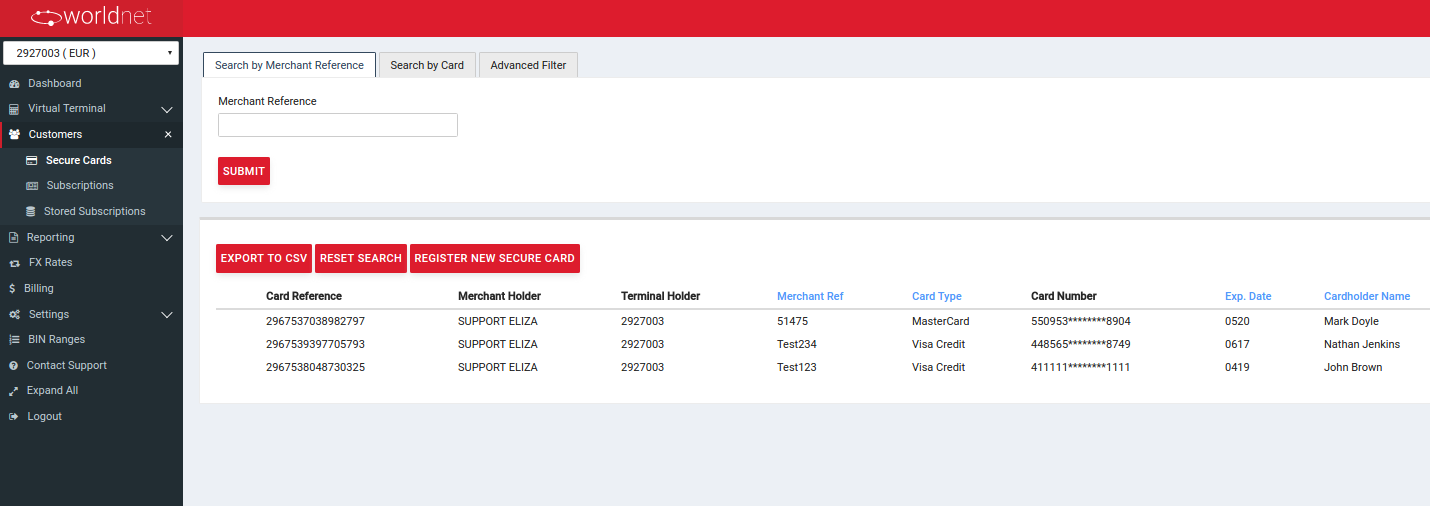
Task: Click cardholder name John Brown
Action: (1353, 367)
